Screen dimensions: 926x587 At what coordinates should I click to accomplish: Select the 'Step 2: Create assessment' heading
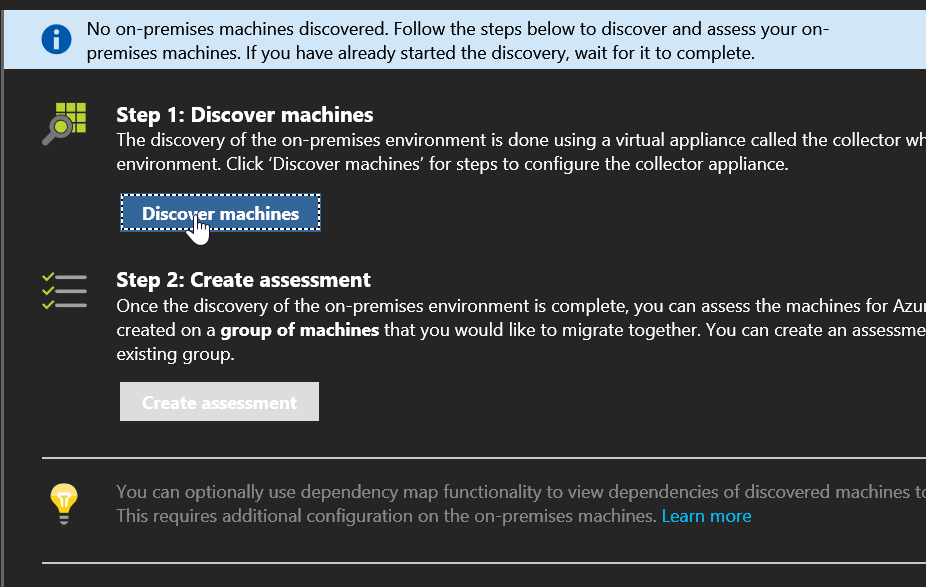coord(243,280)
